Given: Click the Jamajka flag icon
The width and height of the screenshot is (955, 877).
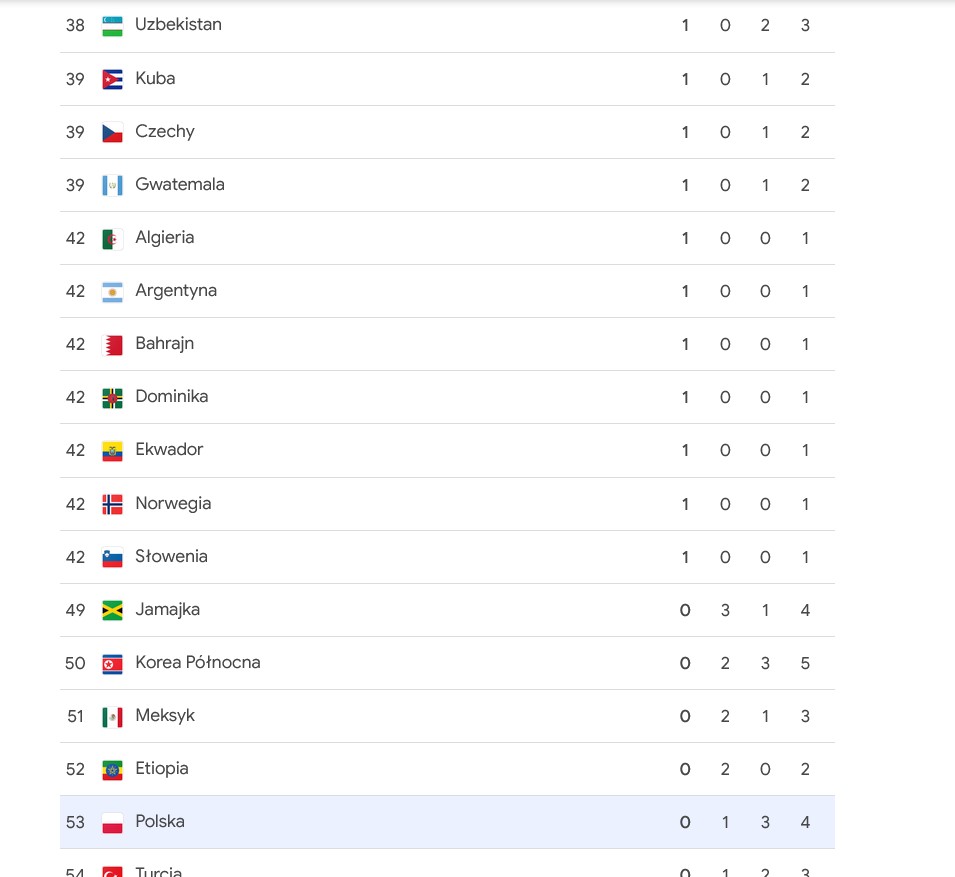Looking at the screenshot, I should (x=112, y=610).
